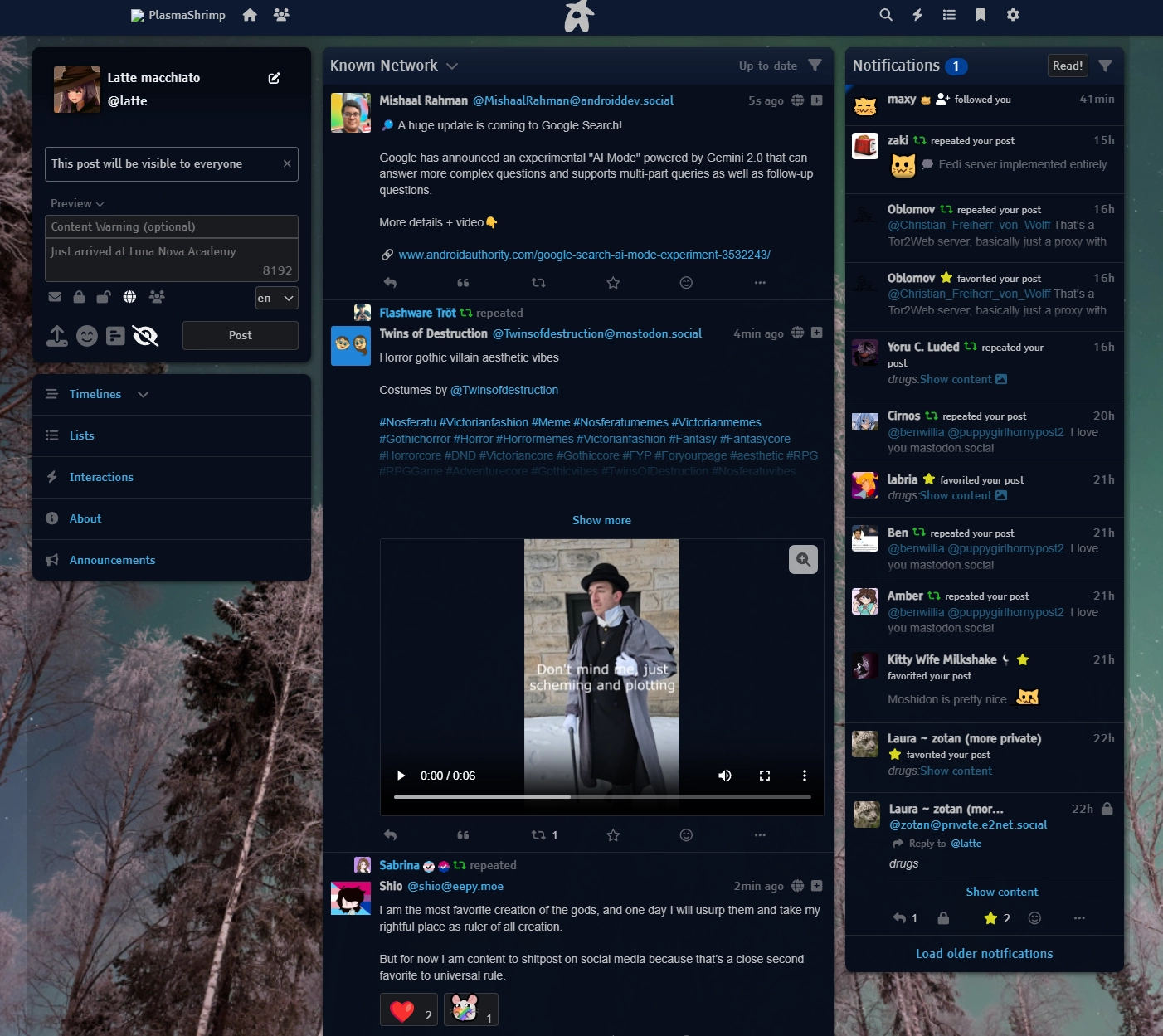Add a poll to the post
This screenshot has width=1163, height=1036.
click(116, 336)
